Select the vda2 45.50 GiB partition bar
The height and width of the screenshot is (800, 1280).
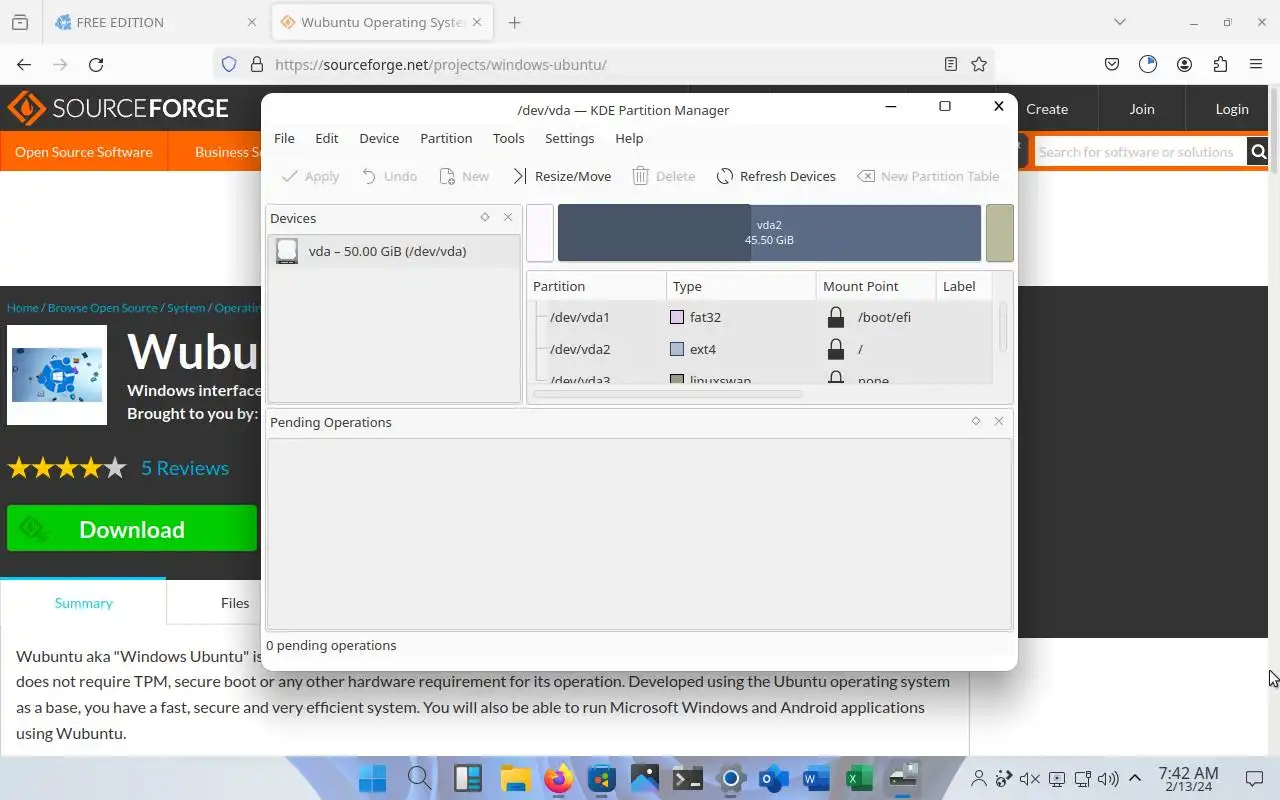[x=769, y=233]
